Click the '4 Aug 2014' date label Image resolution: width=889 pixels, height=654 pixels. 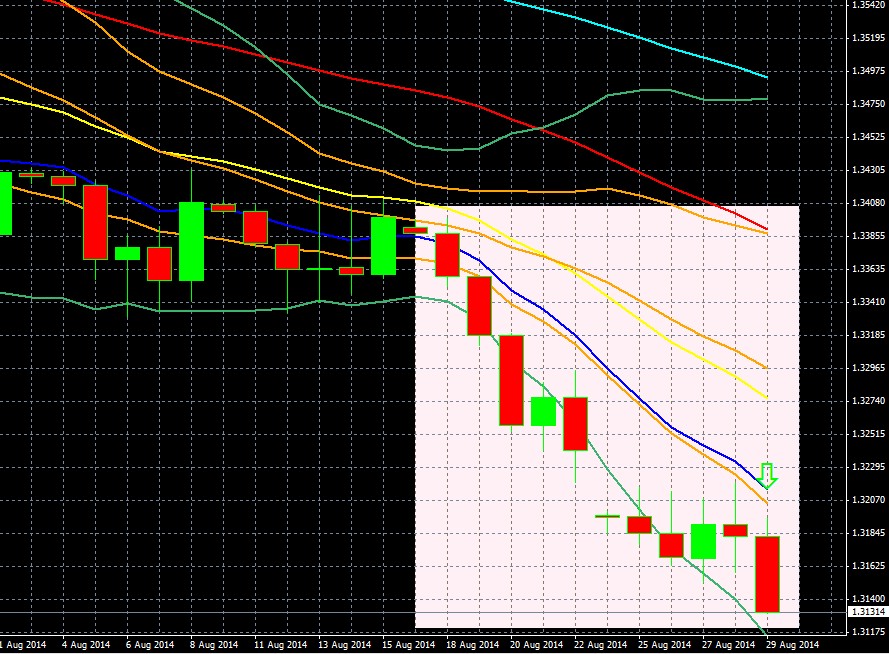click(x=86, y=644)
